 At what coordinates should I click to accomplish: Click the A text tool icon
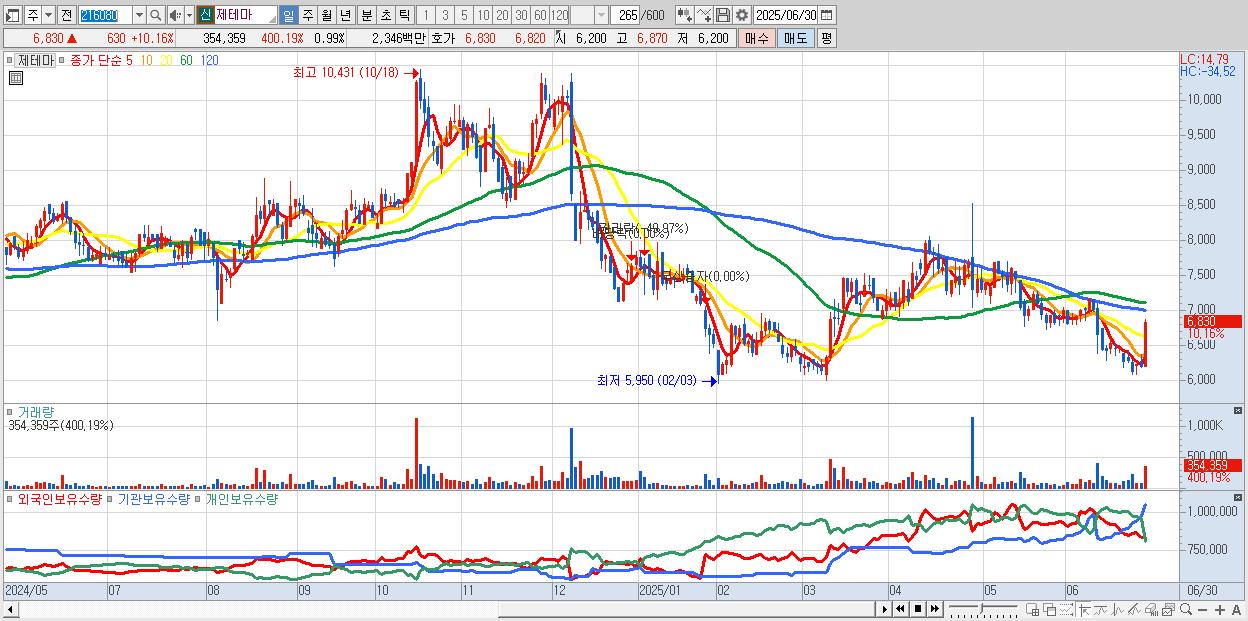[x=1237, y=609]
